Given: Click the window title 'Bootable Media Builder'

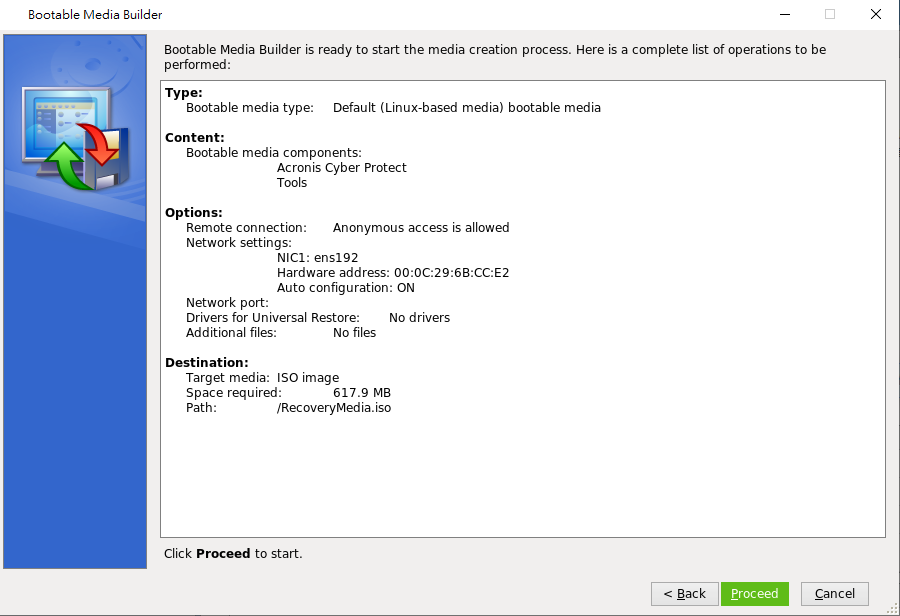Looking at the screenshot, I should coord(95,15).
